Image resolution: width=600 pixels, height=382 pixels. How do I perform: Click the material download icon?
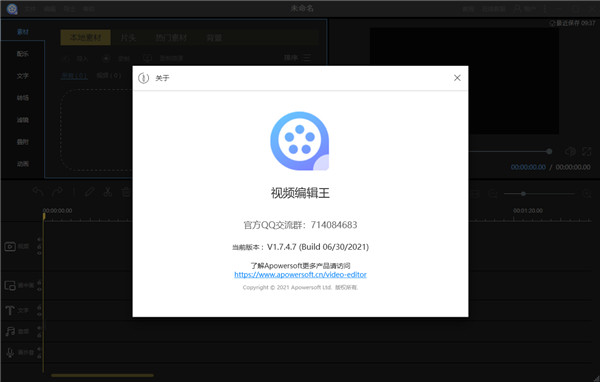point(147,59)
